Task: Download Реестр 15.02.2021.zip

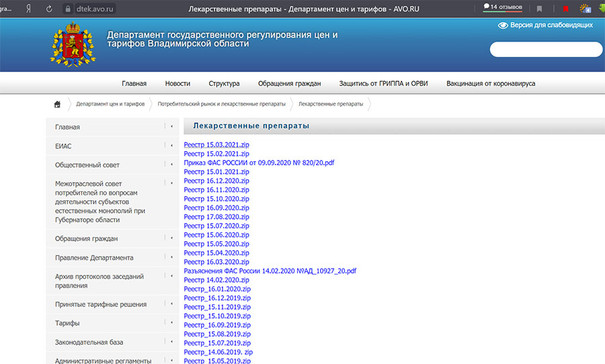Action: click(216, 154)
